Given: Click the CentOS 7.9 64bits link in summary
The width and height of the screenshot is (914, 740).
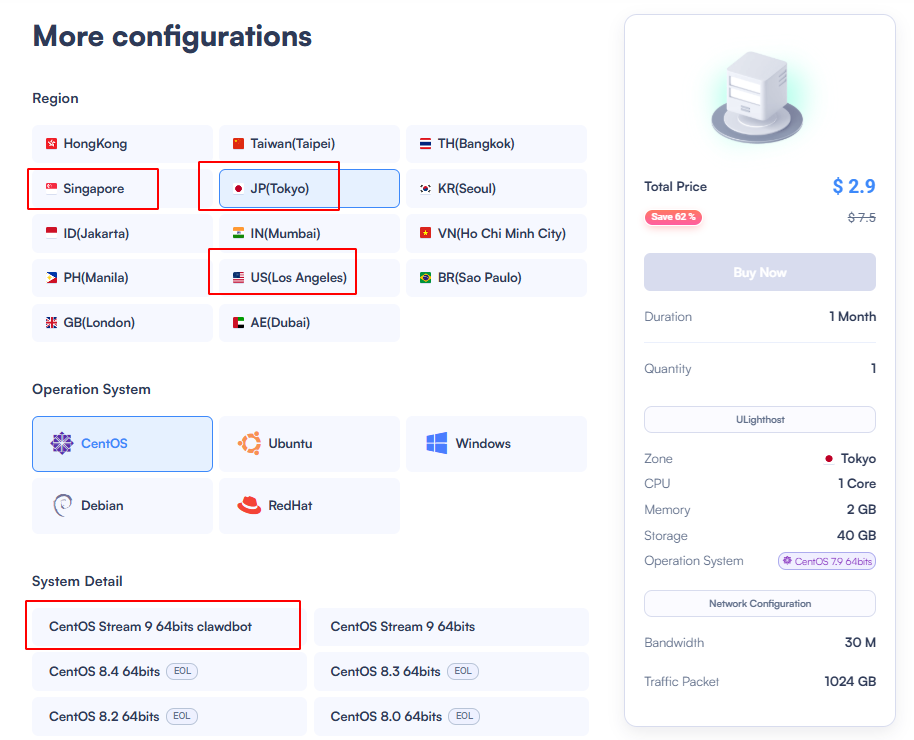Looking at the screenshot, I should pos(826,561).
